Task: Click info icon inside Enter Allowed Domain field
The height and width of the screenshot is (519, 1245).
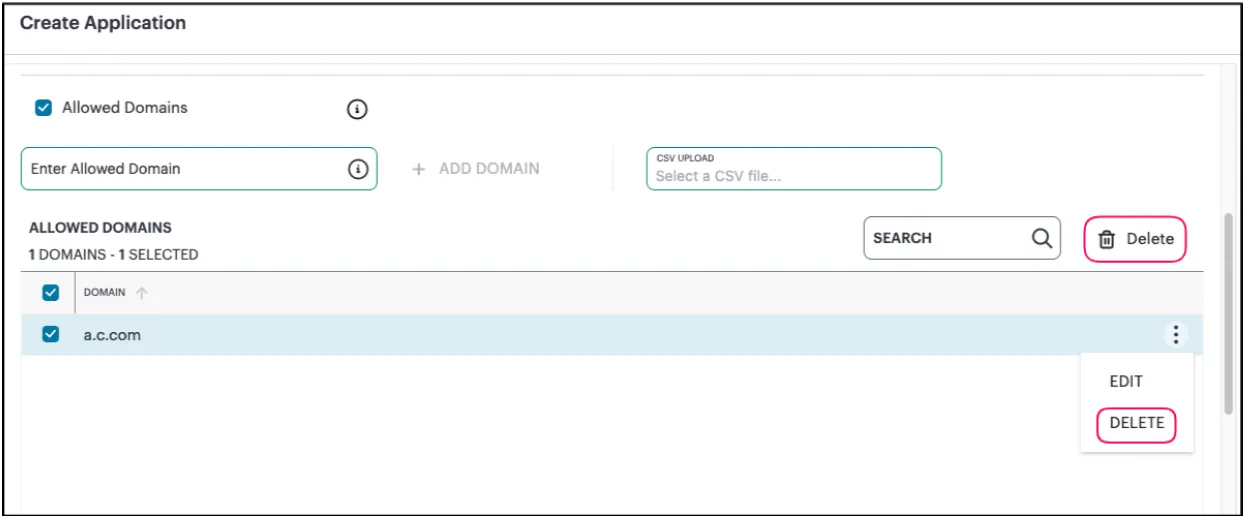Action: (357, 169)
